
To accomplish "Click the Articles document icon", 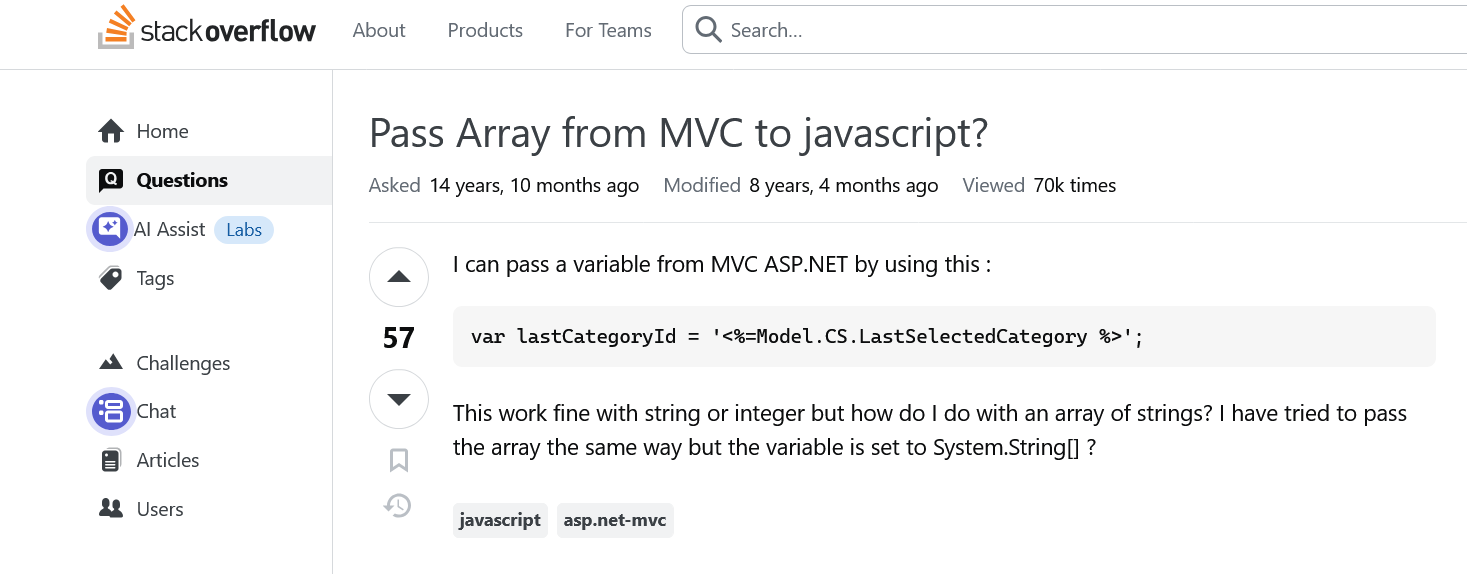I will [111, 460].
